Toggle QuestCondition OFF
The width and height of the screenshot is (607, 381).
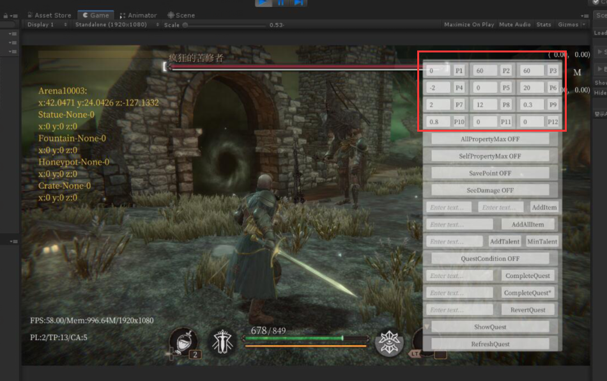(x=490, y=258)
